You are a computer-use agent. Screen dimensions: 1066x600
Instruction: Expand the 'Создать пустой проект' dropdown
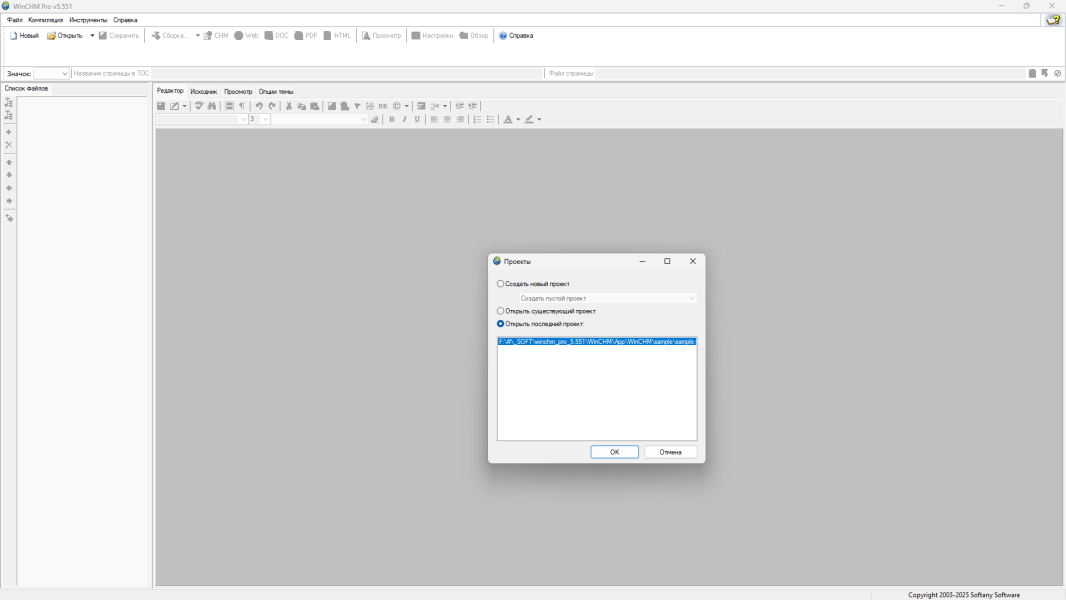click(x=691, y=298)
